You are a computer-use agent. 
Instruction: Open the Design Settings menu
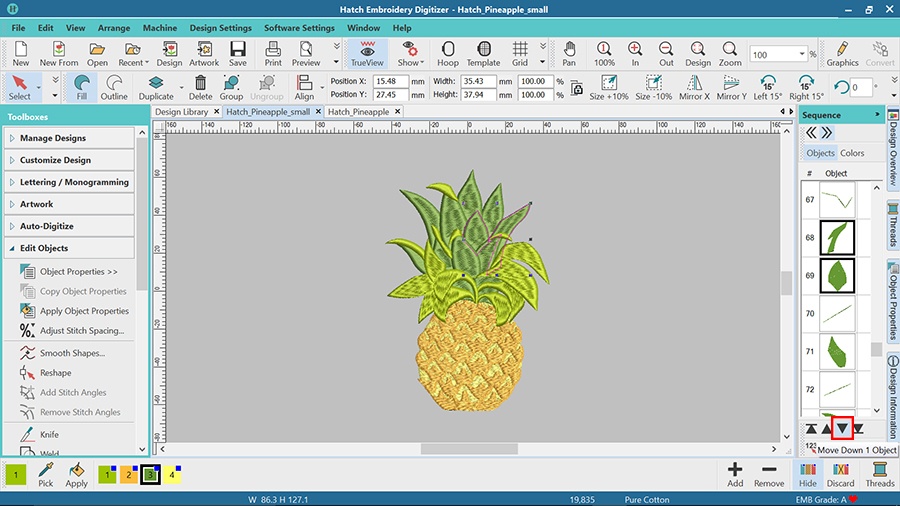[x=220, y=28]
